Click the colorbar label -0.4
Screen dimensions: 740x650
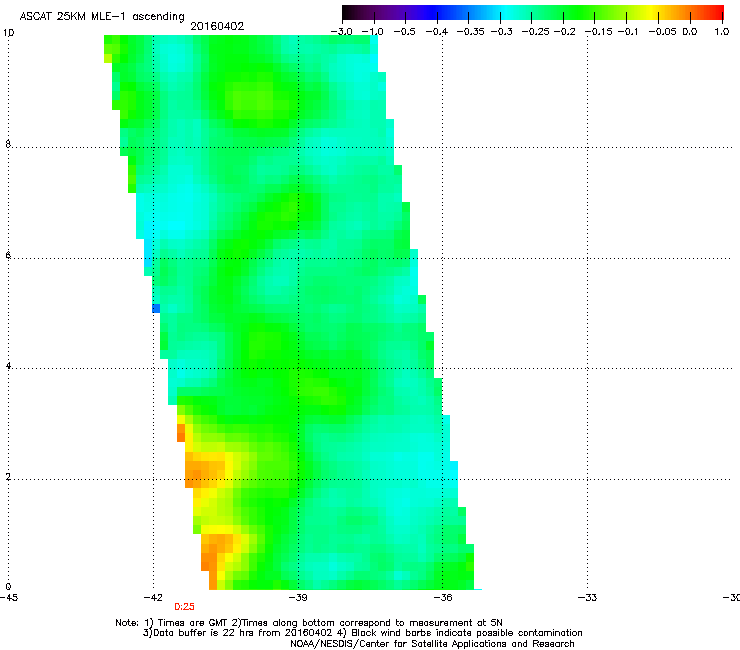[437, 32]
